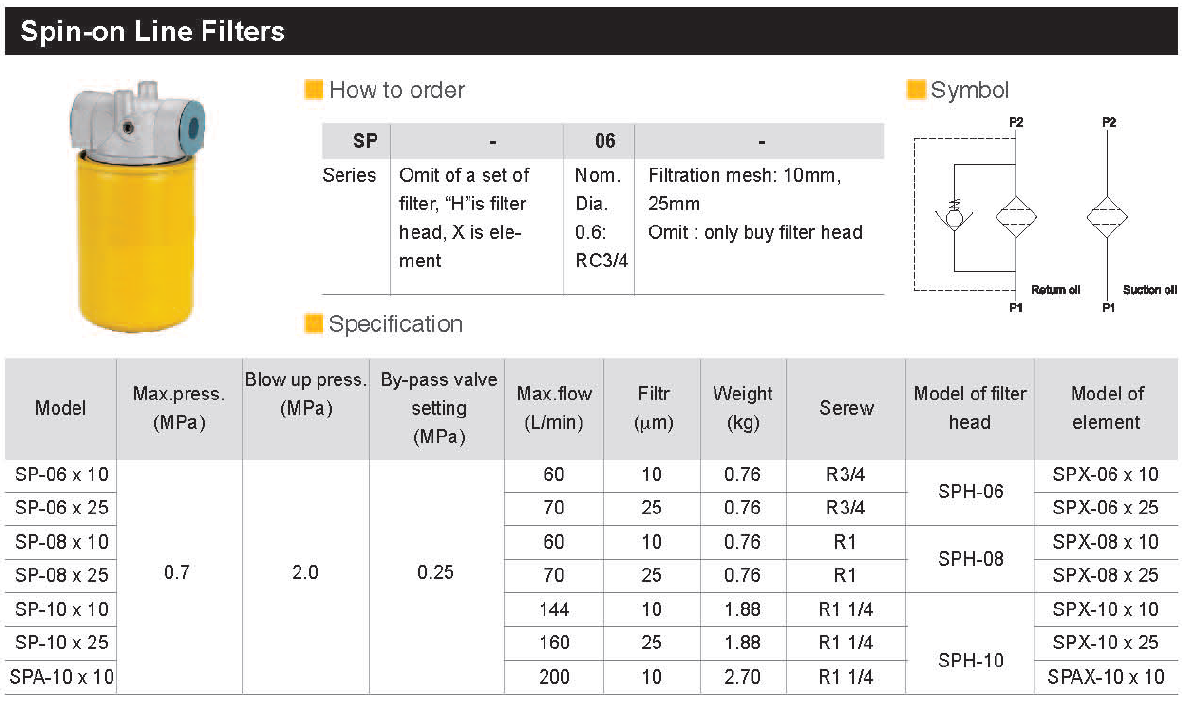
Task: Click the orange square beside Symbol
Action: point(916,90)
